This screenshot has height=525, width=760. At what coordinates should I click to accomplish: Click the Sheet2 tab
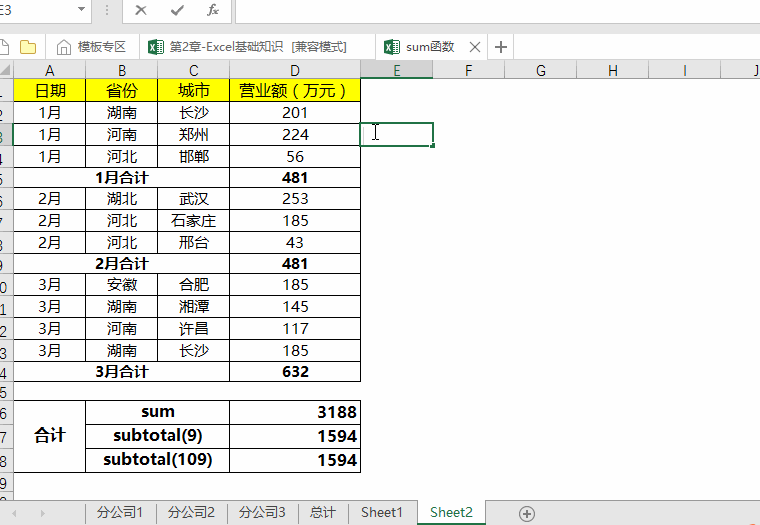pyautogui.click(x=451, y=513)
